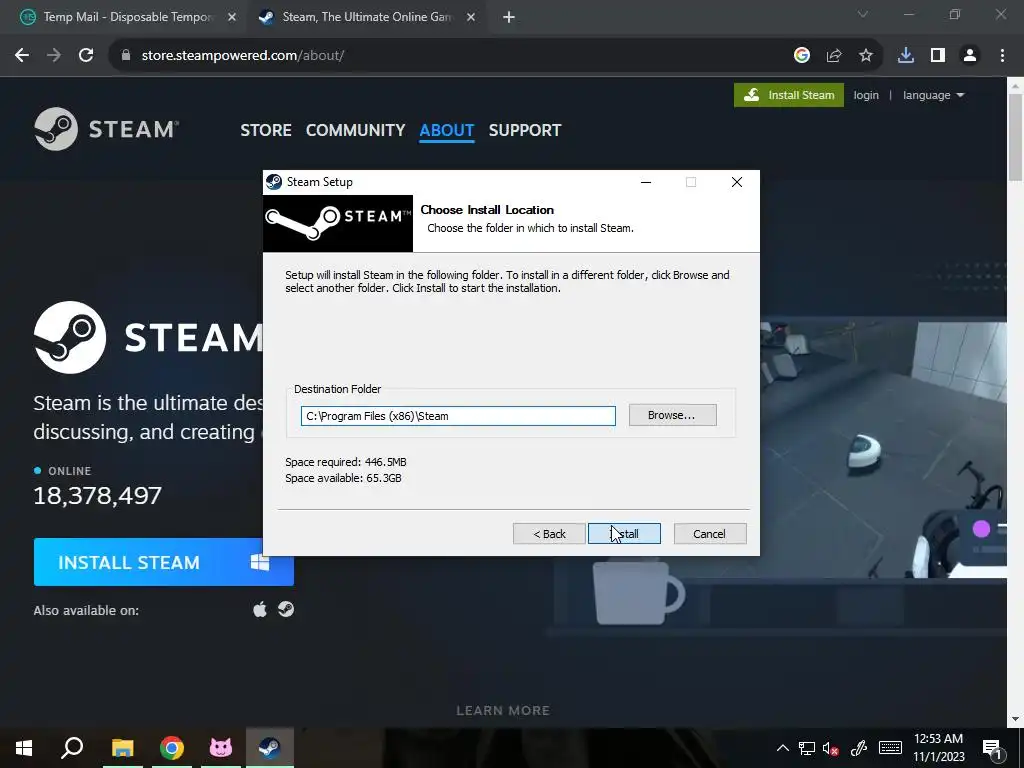The image size is (1024, 768).
Task: Share this page icon
Action: coord(834,56)
